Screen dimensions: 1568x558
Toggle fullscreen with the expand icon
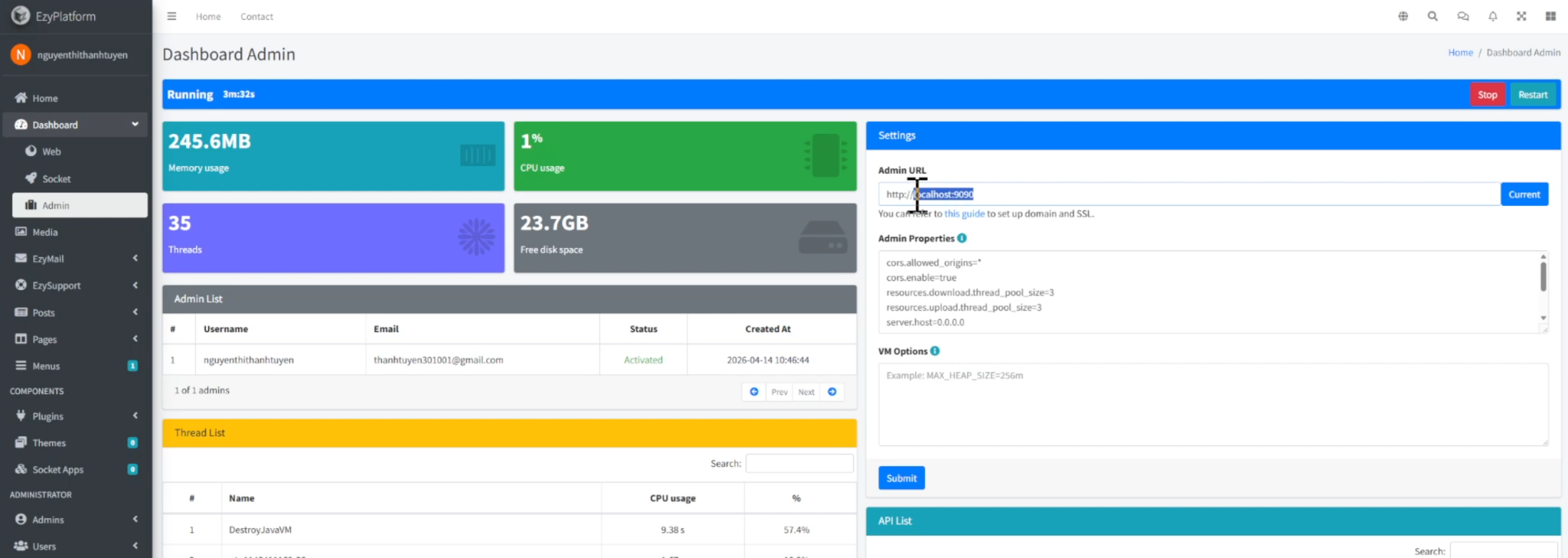[x=1521, y=16]
